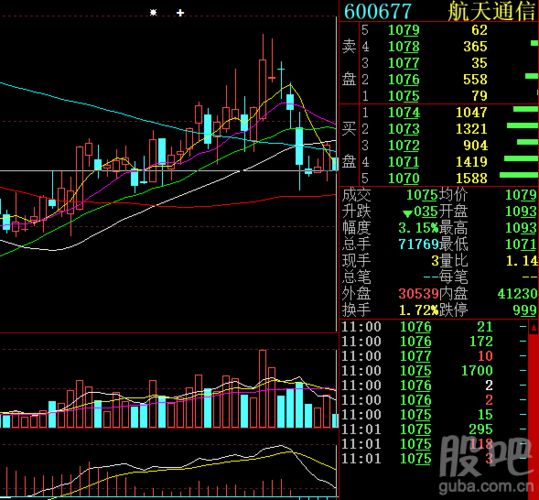The width and height of the screenshot is (539, 500).
Task: Click sell-2 volume 558
Action: coord(475,79)
